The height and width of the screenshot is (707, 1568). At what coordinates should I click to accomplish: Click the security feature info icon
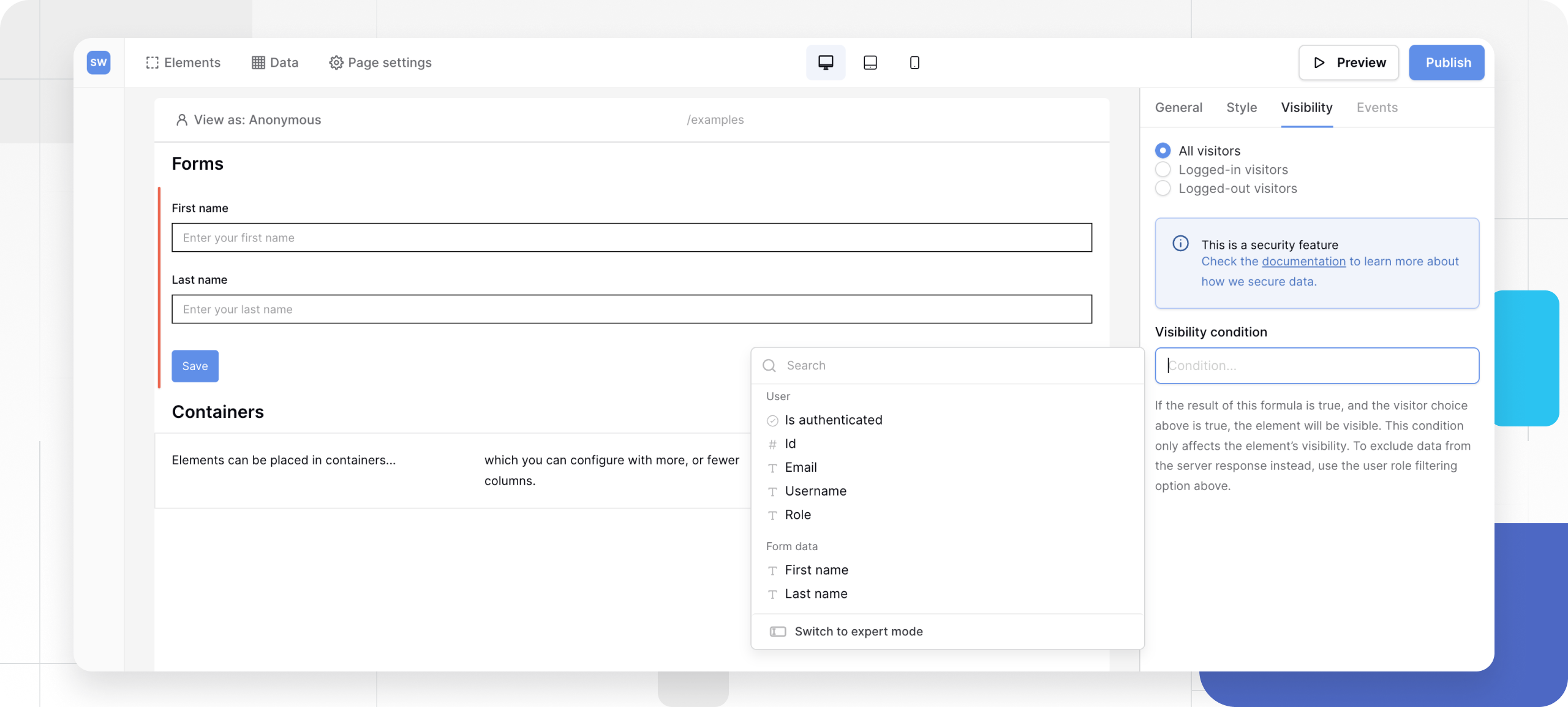coord(1180,244)
